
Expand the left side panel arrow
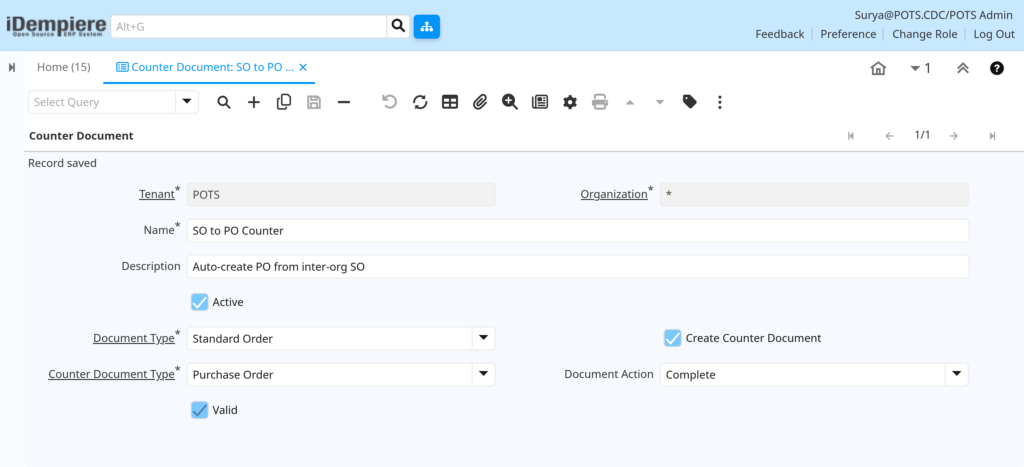pyautogui.click(x=12, y=67)
